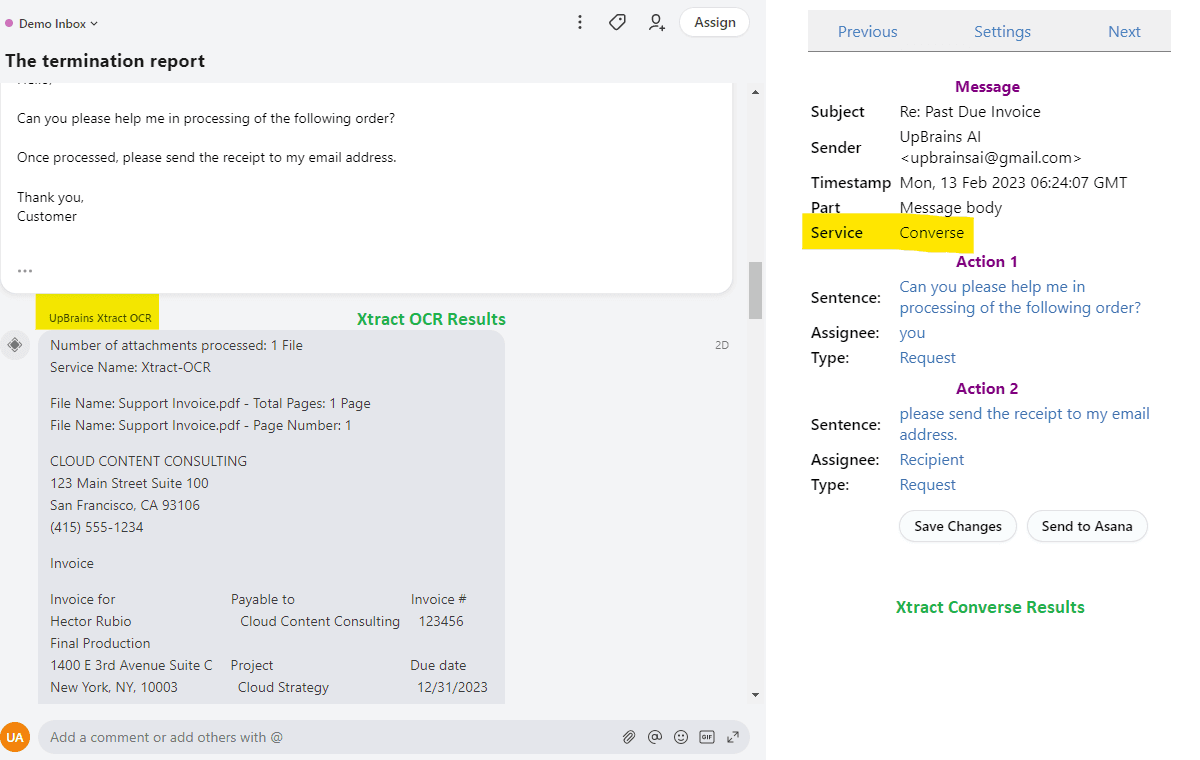Expand the comment composer to full size

pos(733,737)
